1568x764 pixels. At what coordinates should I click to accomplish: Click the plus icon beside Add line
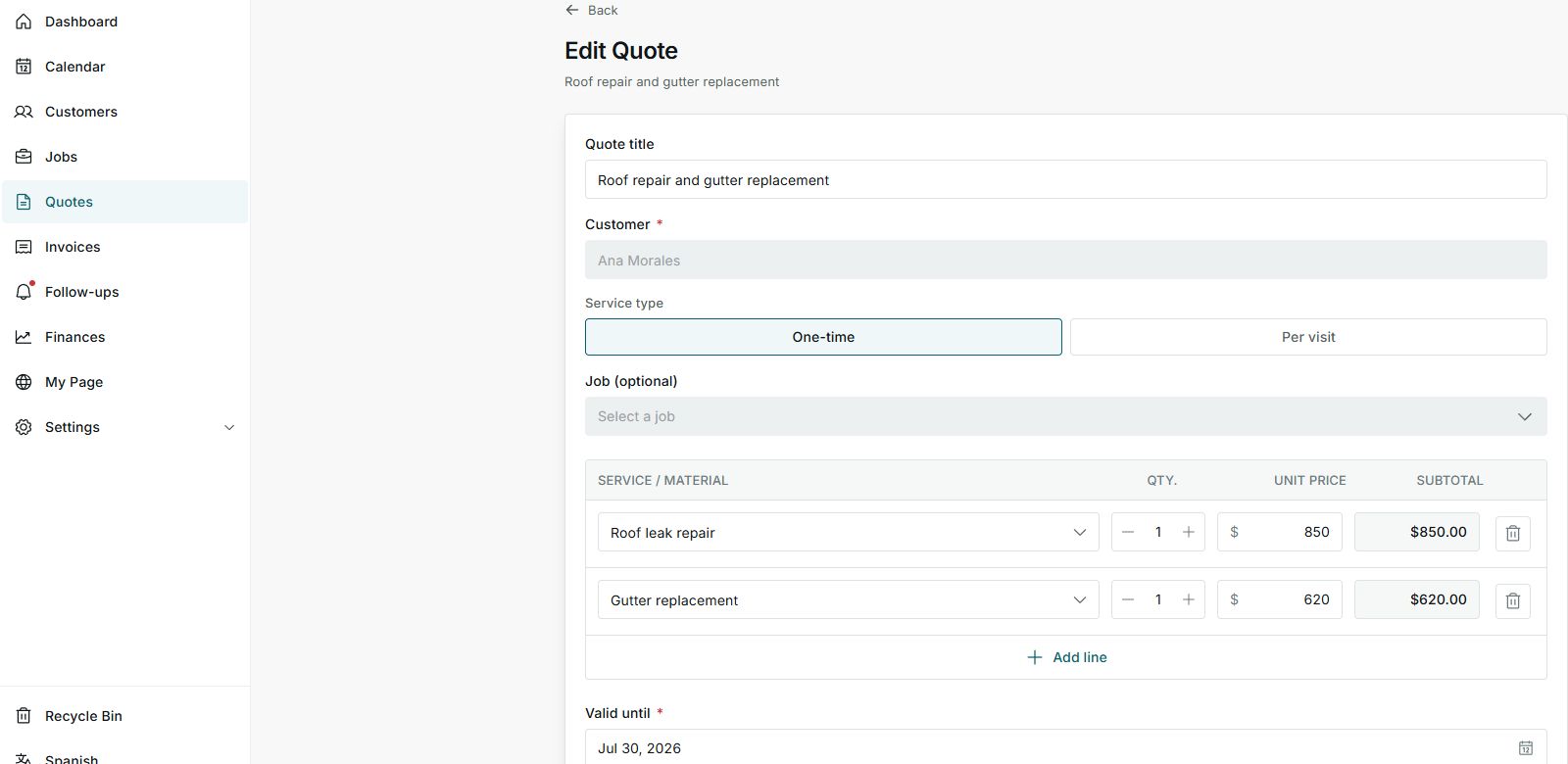pos(1034,657)
